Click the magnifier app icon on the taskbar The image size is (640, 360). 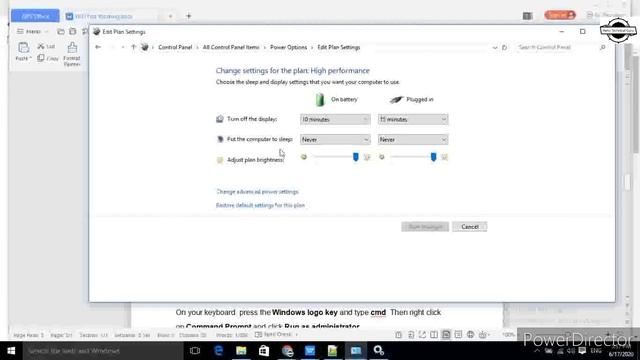[x=379, y=351]
